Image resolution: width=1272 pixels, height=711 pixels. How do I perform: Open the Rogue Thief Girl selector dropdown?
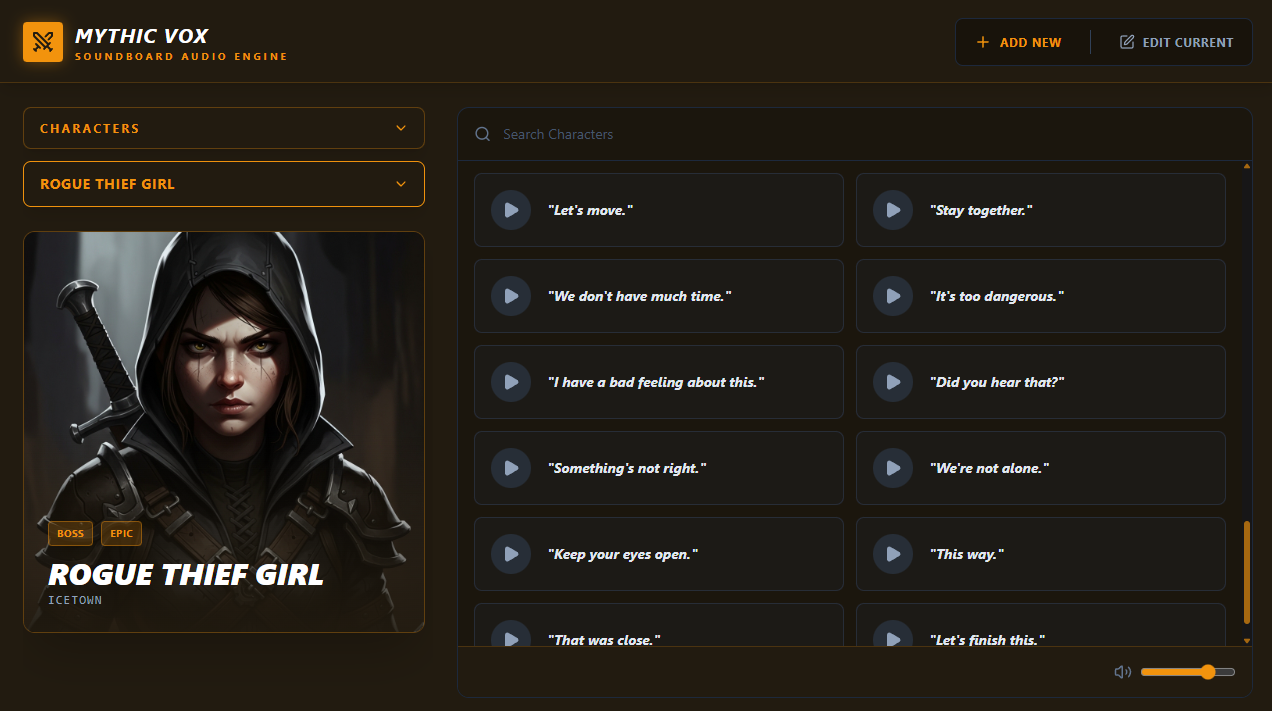(224, 184)
